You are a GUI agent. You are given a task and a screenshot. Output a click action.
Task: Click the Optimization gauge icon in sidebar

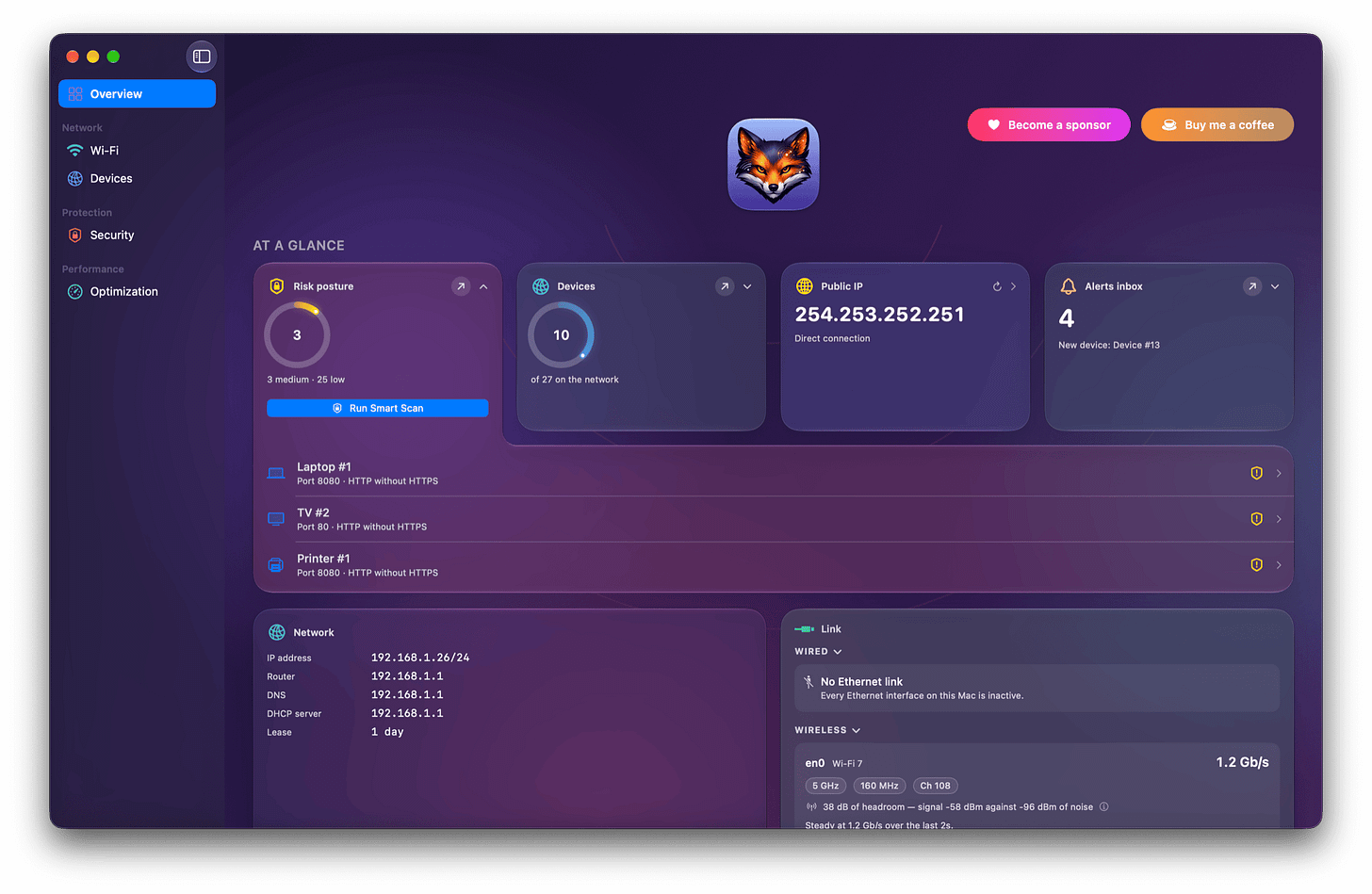click(75, 292)
